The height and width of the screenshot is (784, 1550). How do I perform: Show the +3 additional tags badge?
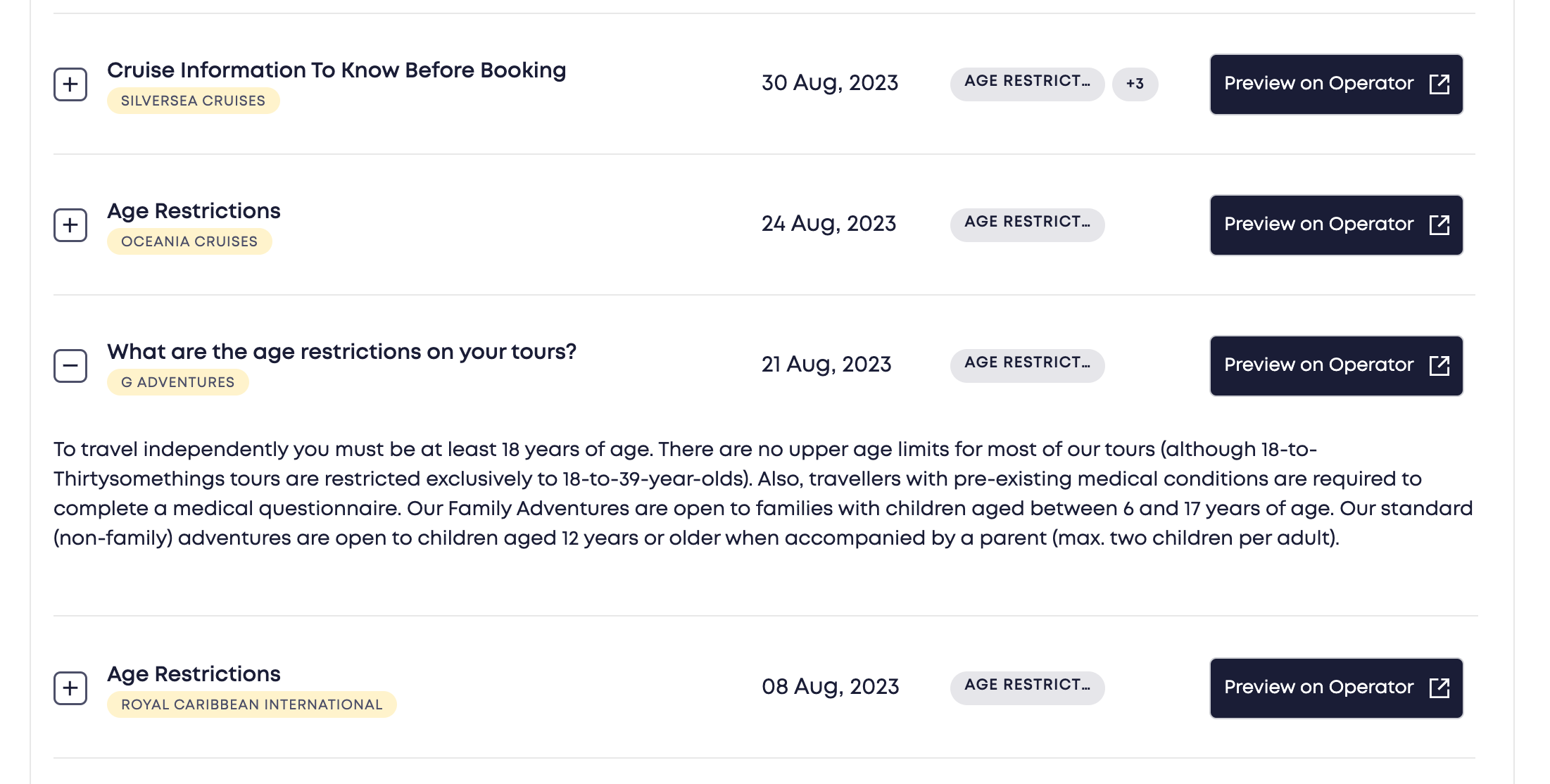click(1135, 84)
